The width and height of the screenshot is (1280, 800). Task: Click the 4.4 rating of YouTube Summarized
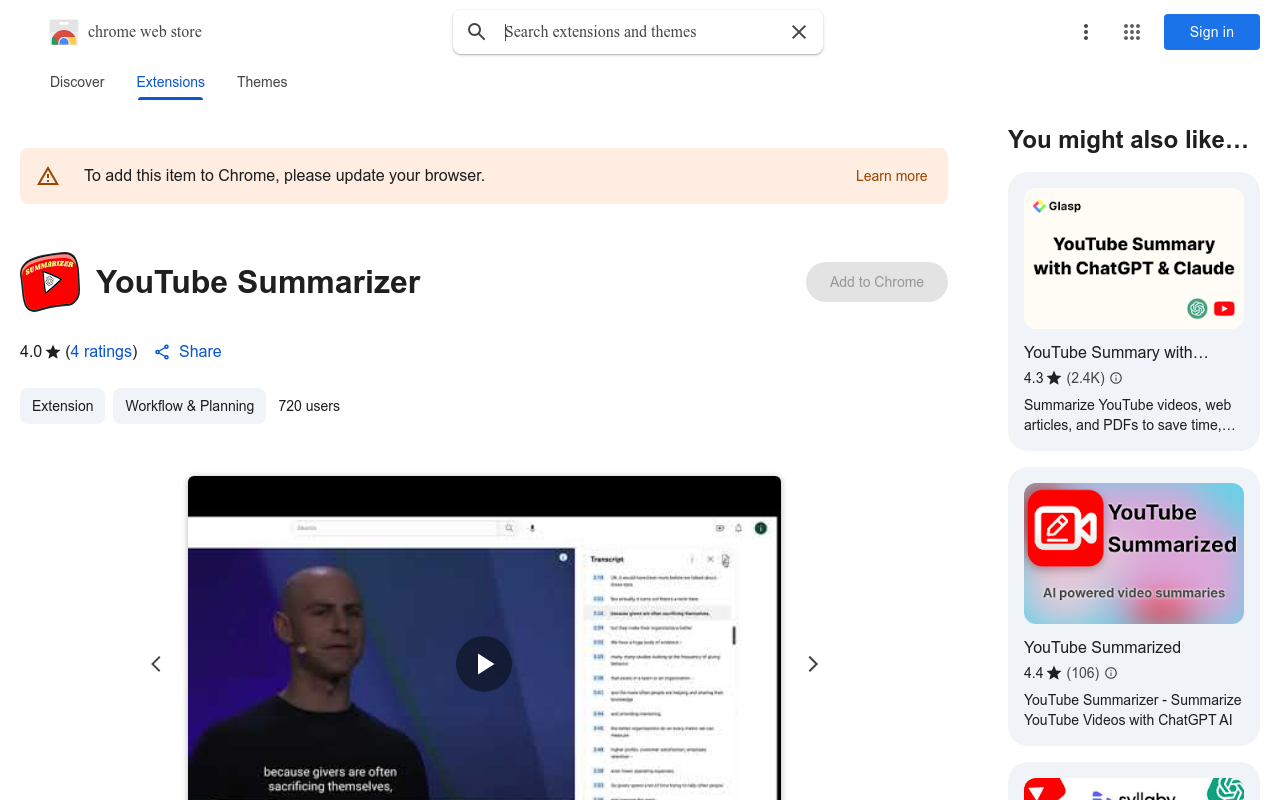click(x=1042, y=673)
